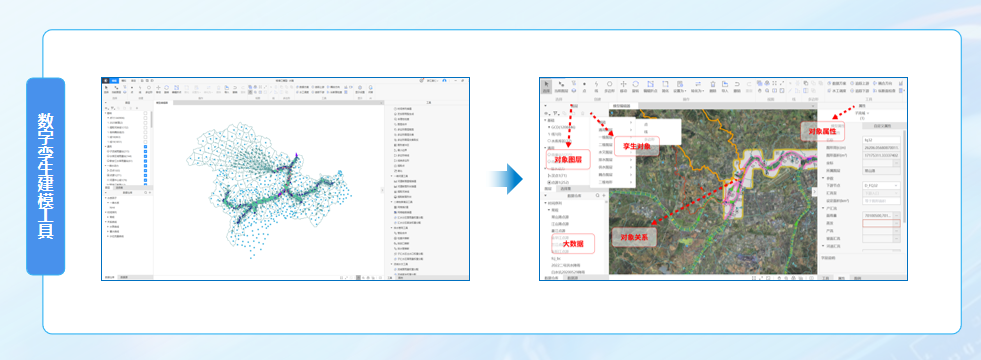Image resolution: width=981 pixels, height=360 pixels.
Task: Right screenshot: click the 追踪下游 tool button
Action: click(x=860, y=91)
